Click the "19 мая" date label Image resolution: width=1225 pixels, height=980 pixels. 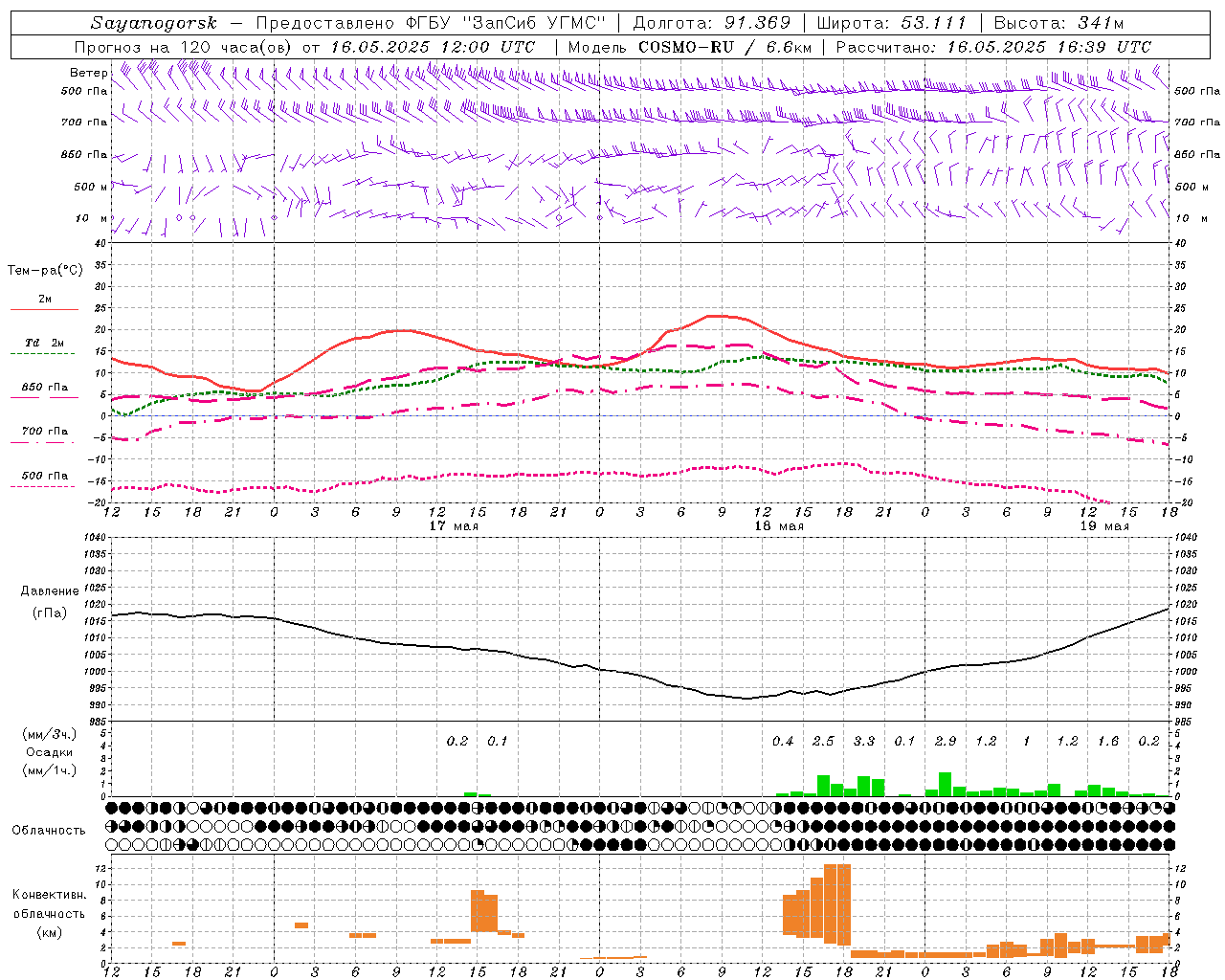click(1104, 526)
